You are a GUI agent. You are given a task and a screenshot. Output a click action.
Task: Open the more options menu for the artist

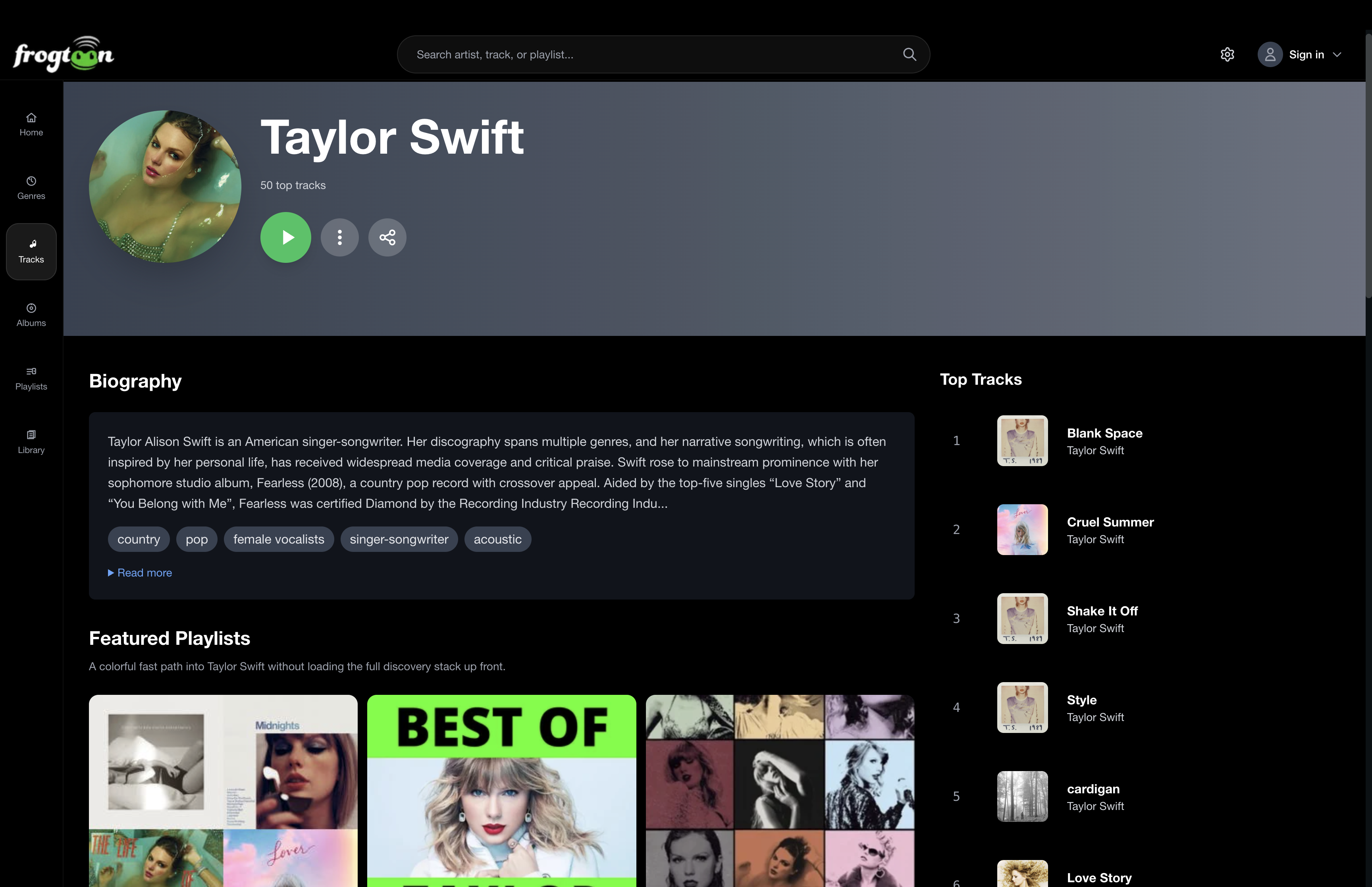pos(340,237)
